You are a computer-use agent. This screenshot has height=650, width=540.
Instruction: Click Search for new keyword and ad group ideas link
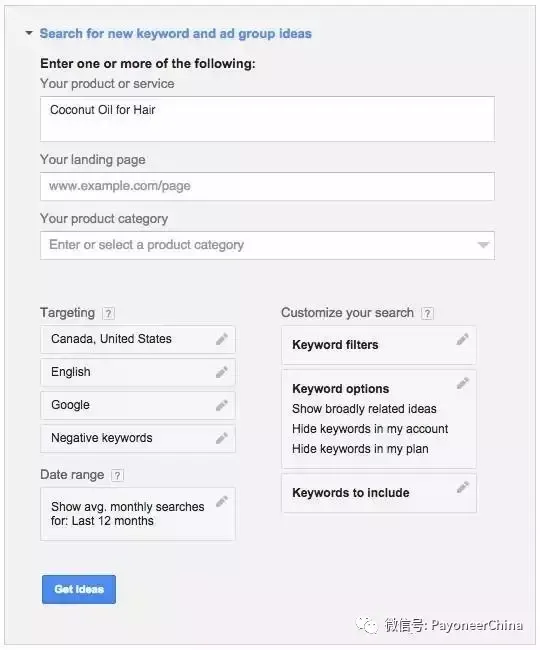(x=175, y=34)
